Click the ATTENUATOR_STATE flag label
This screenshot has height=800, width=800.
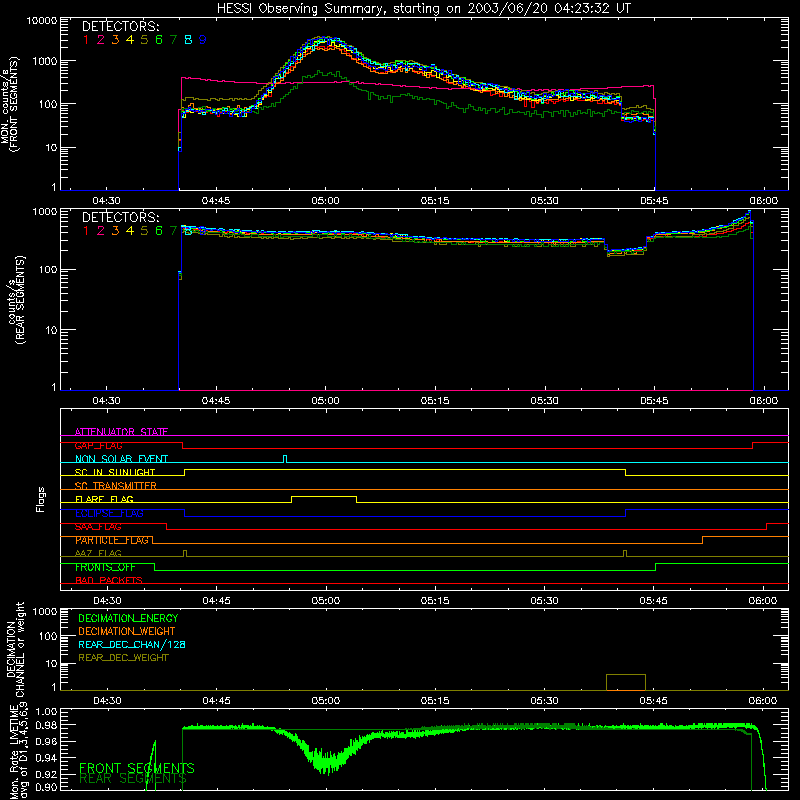[x=121, y=432]
